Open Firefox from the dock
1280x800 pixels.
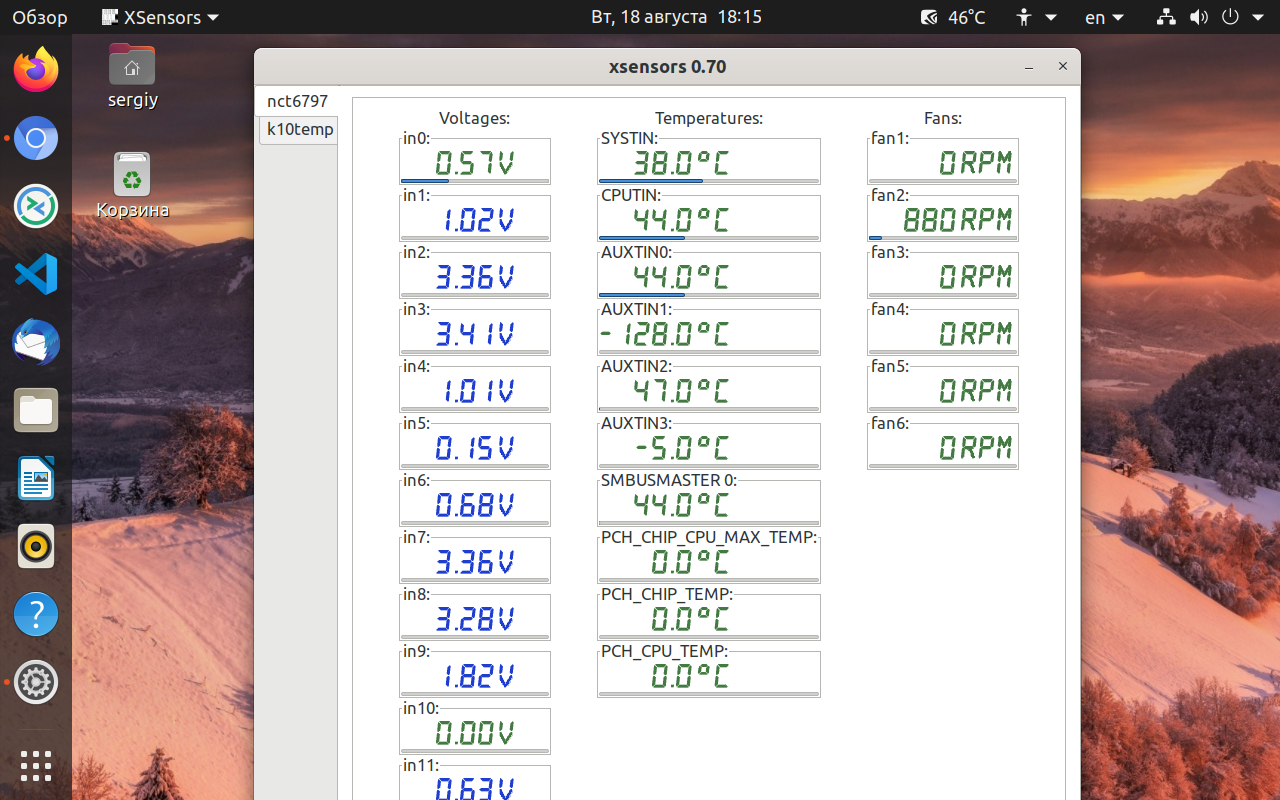[36, 70]
